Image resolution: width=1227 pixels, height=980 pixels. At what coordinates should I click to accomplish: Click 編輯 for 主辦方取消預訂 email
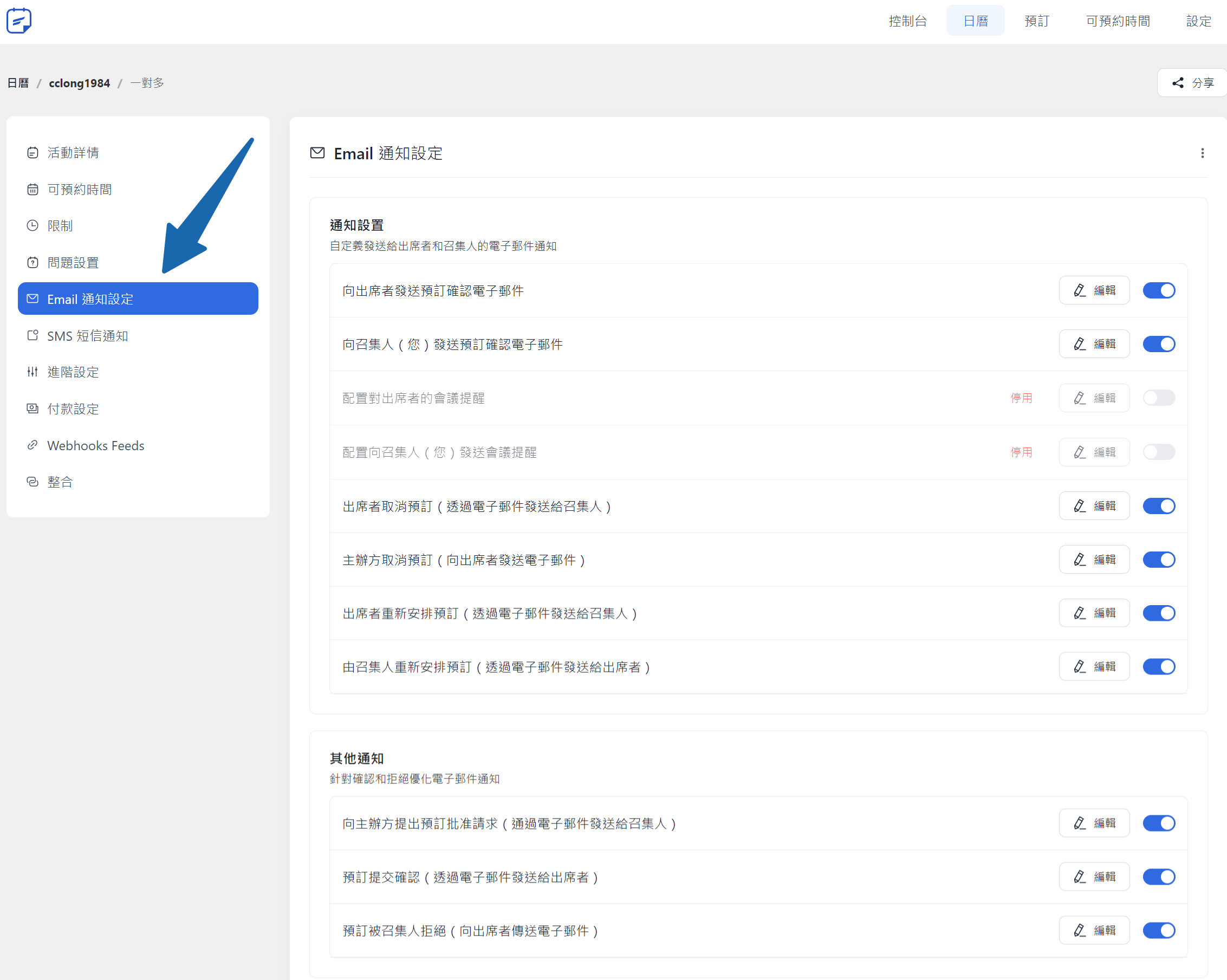pyautogui.click(x=1094, y=560)
